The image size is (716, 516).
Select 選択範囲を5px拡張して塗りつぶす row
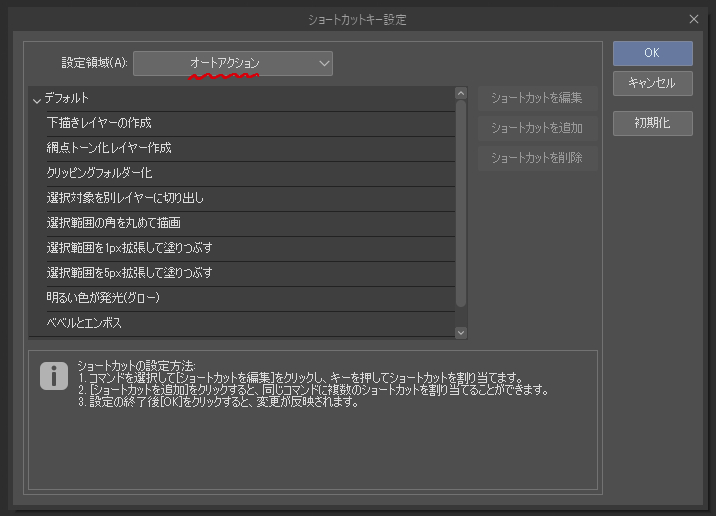(x=250, y=274)
